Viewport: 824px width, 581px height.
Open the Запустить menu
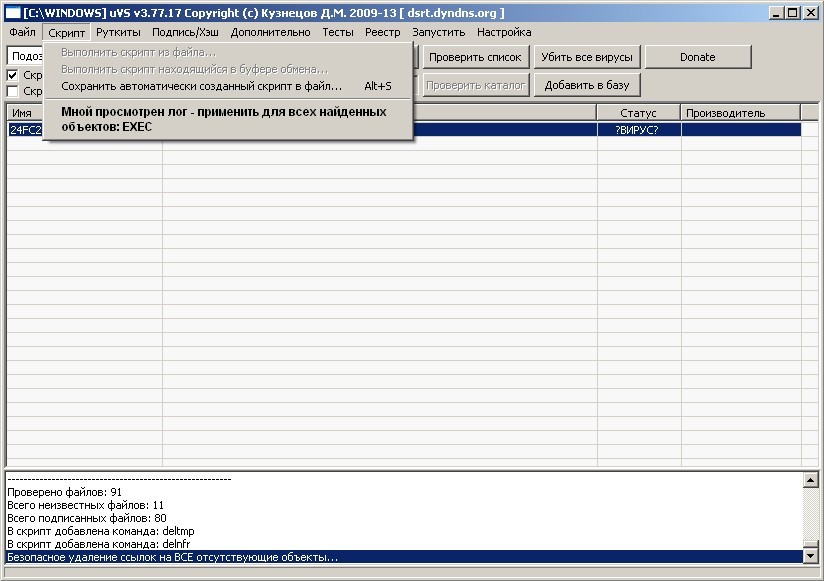tap(438, 32)
